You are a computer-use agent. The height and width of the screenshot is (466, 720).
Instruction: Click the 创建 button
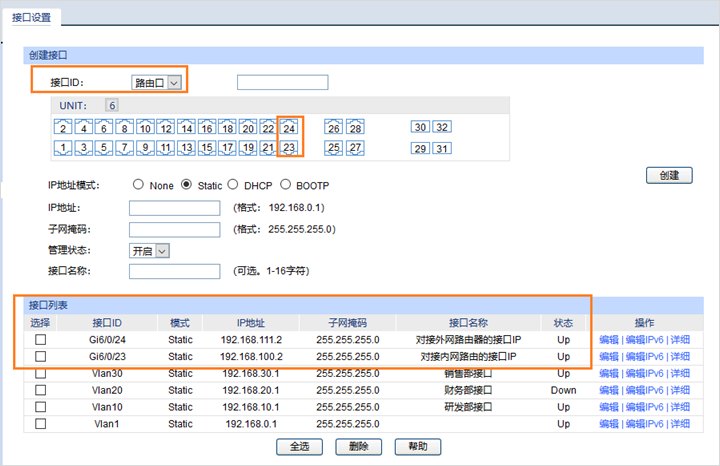669,175
